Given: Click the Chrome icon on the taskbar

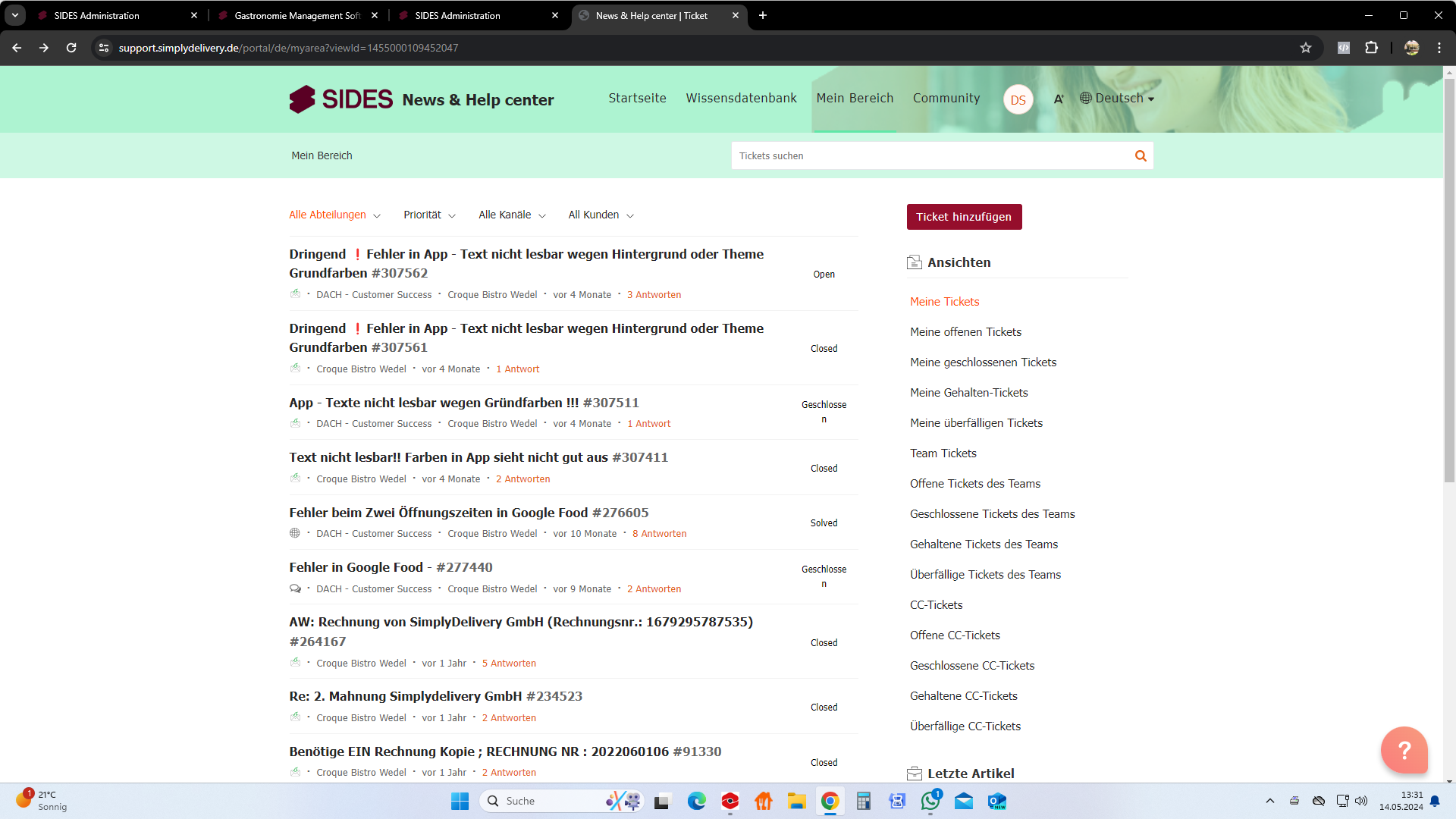Looking at the screenshot, I should coord(830,801).
